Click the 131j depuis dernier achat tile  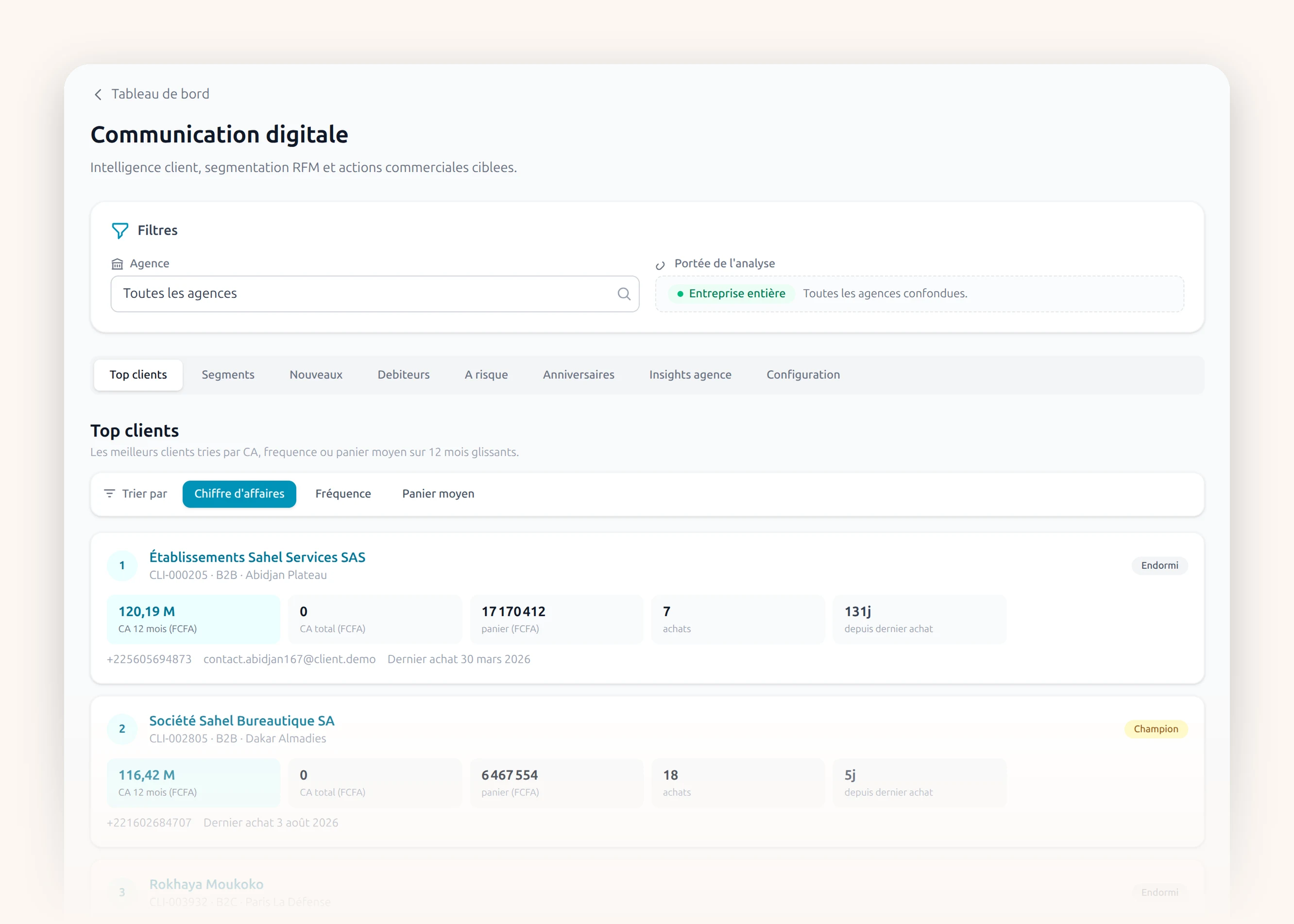(x=919, y=619)
